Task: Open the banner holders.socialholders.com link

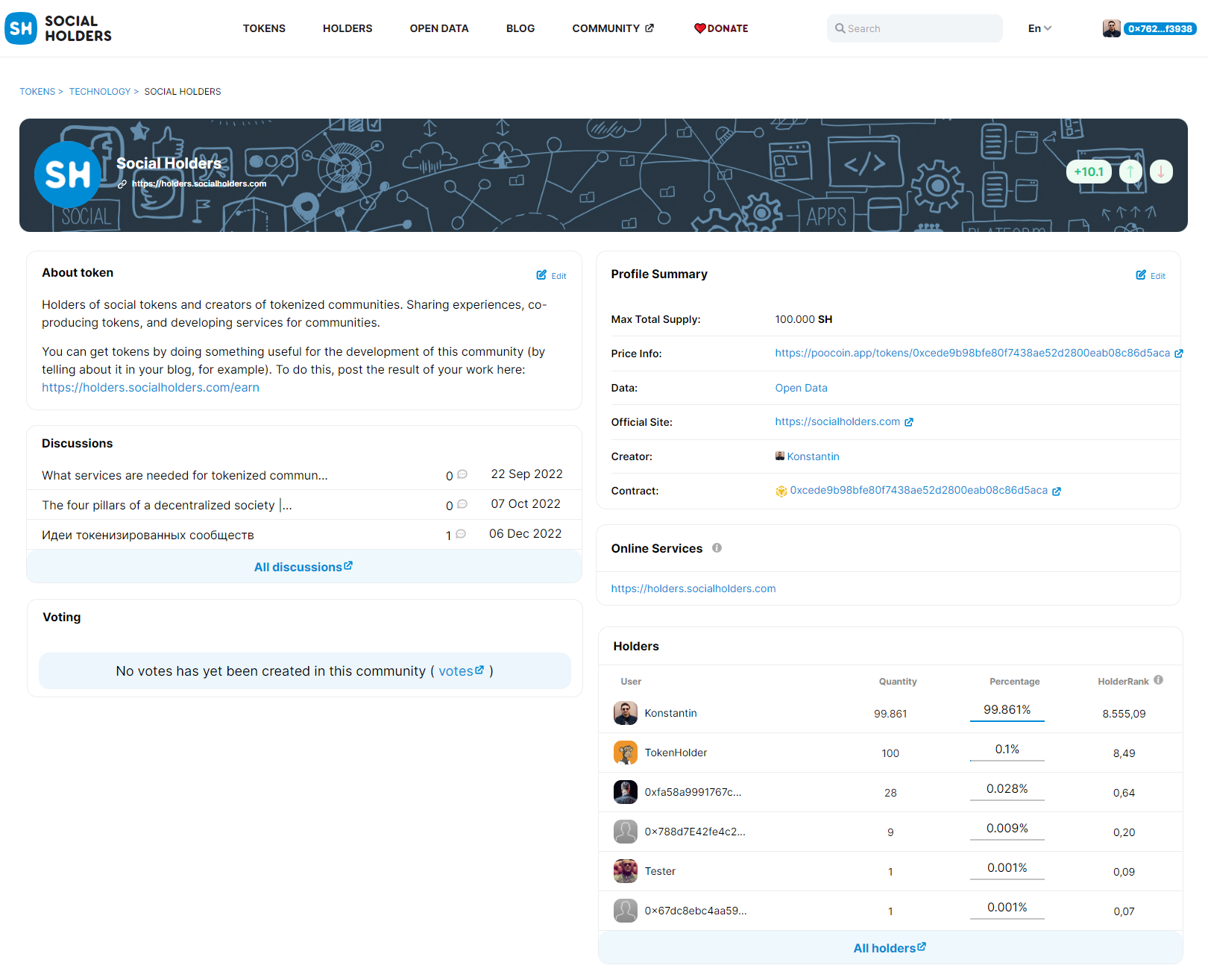Action: 199,183
